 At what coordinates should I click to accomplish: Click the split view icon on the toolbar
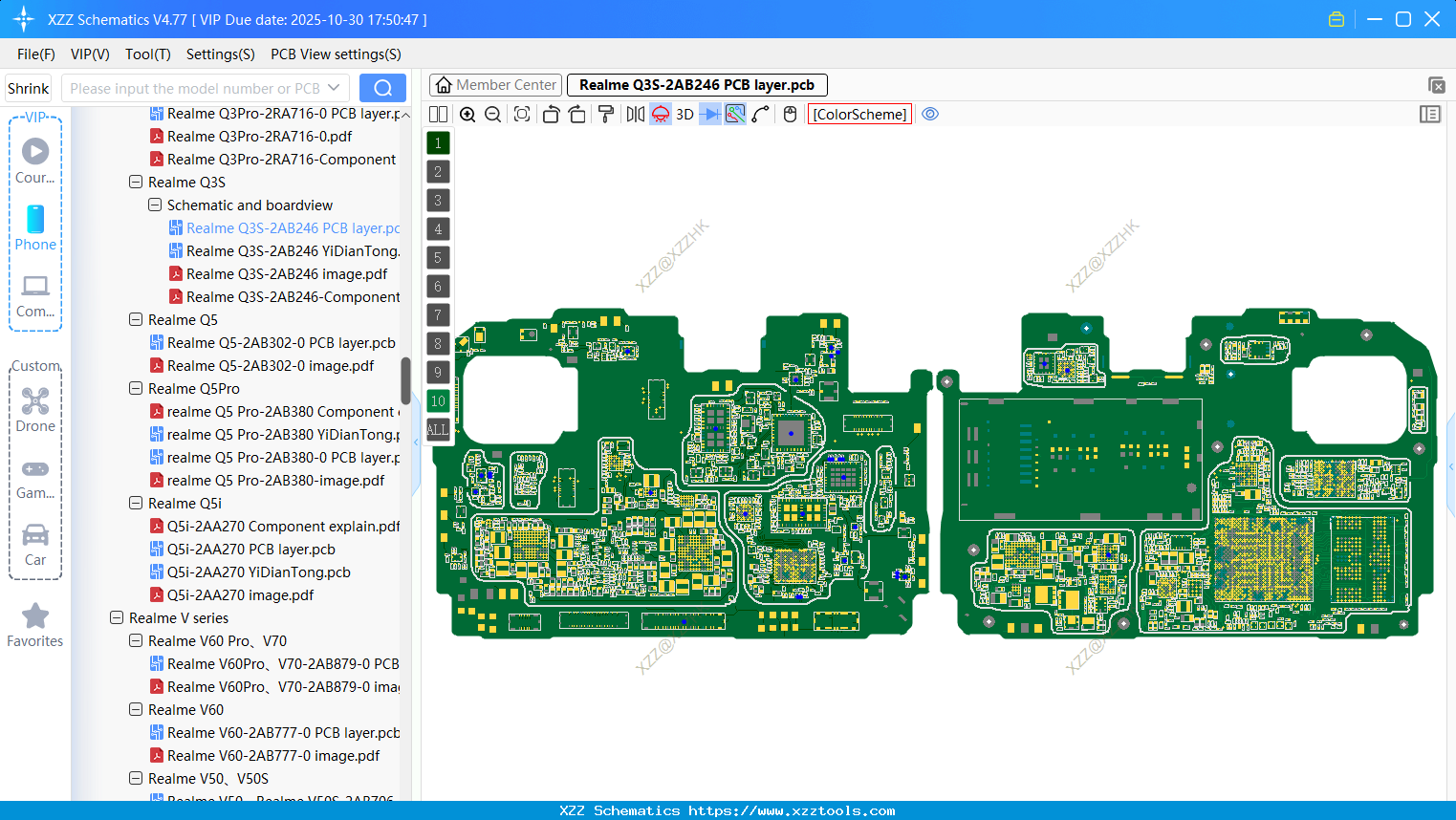point(438,114)
